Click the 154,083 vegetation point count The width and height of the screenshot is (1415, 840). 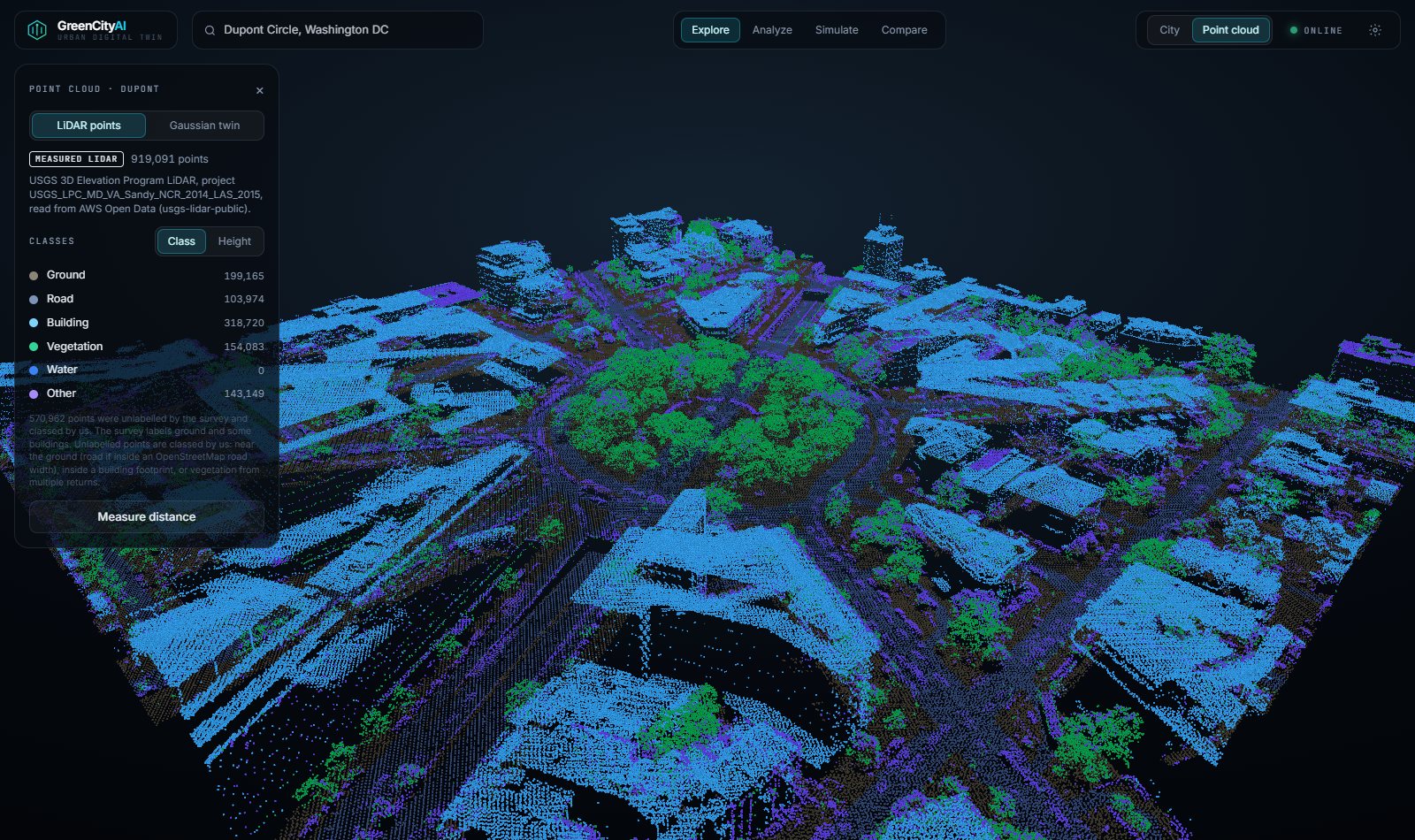coord(244,347)
